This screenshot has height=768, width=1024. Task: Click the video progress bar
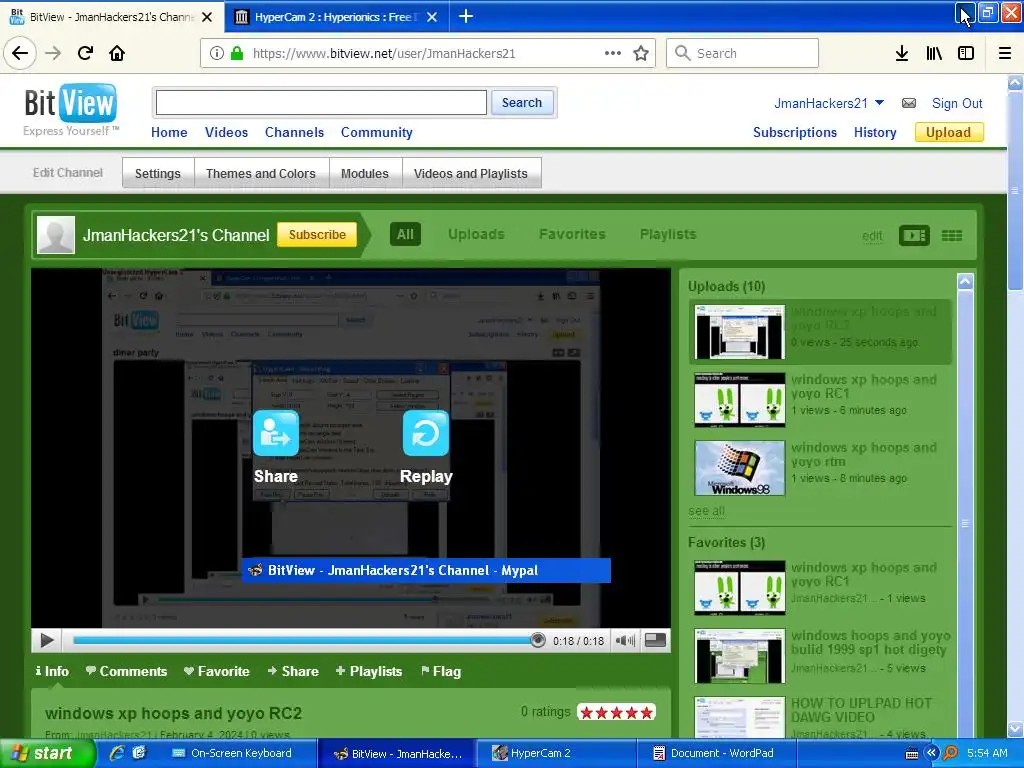[x=305, y=641]
